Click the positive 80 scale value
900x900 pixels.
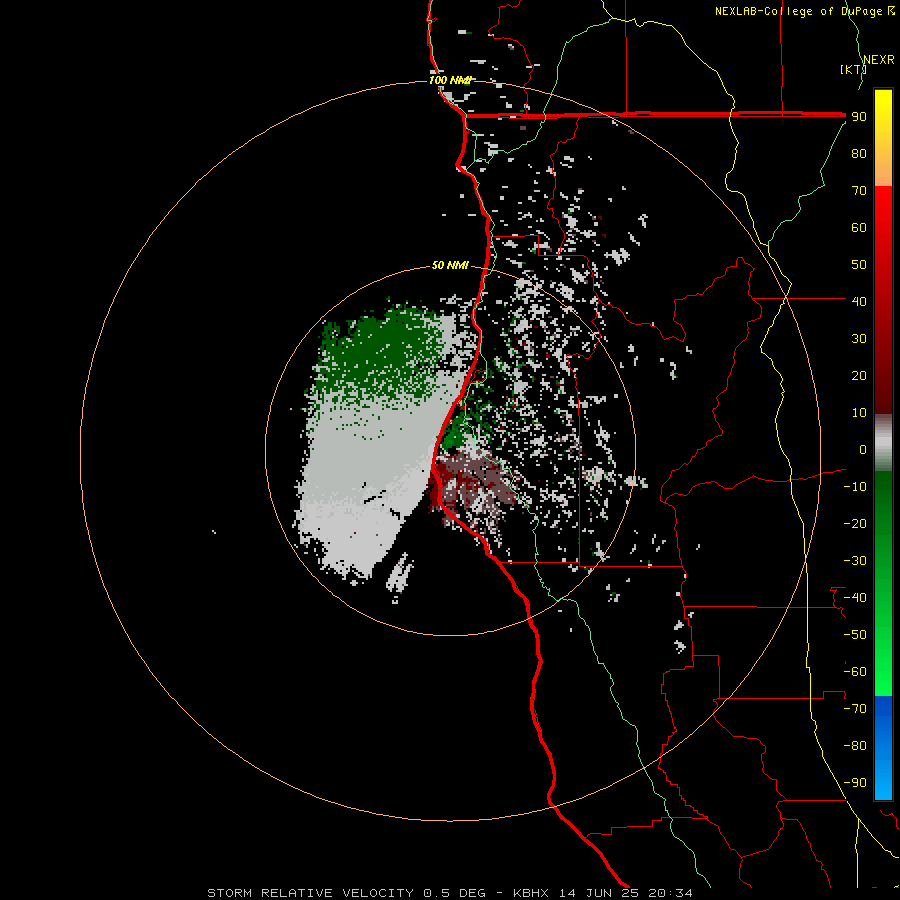coord(859,154)
